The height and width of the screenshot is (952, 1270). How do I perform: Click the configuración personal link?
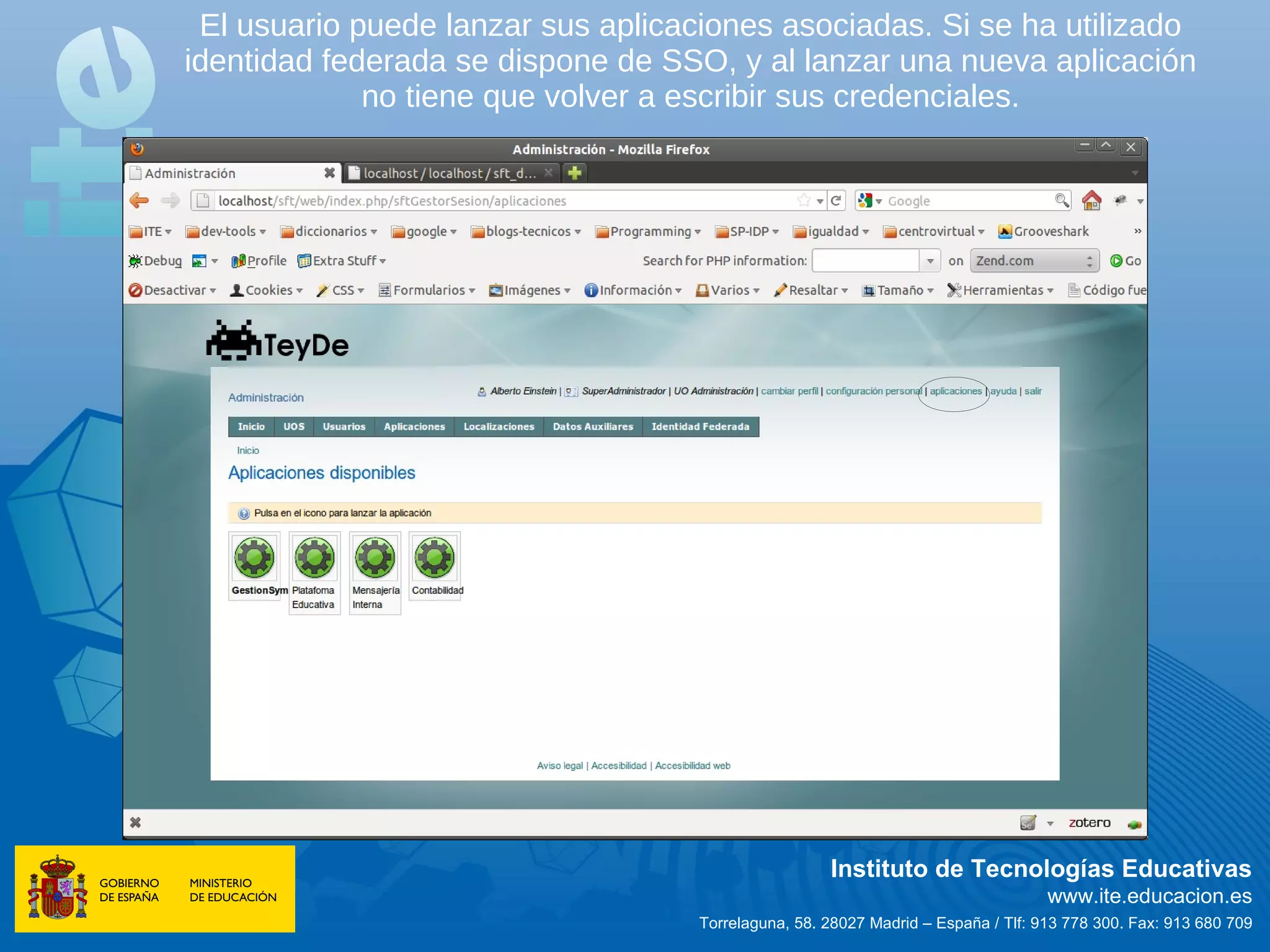point(874,391)
